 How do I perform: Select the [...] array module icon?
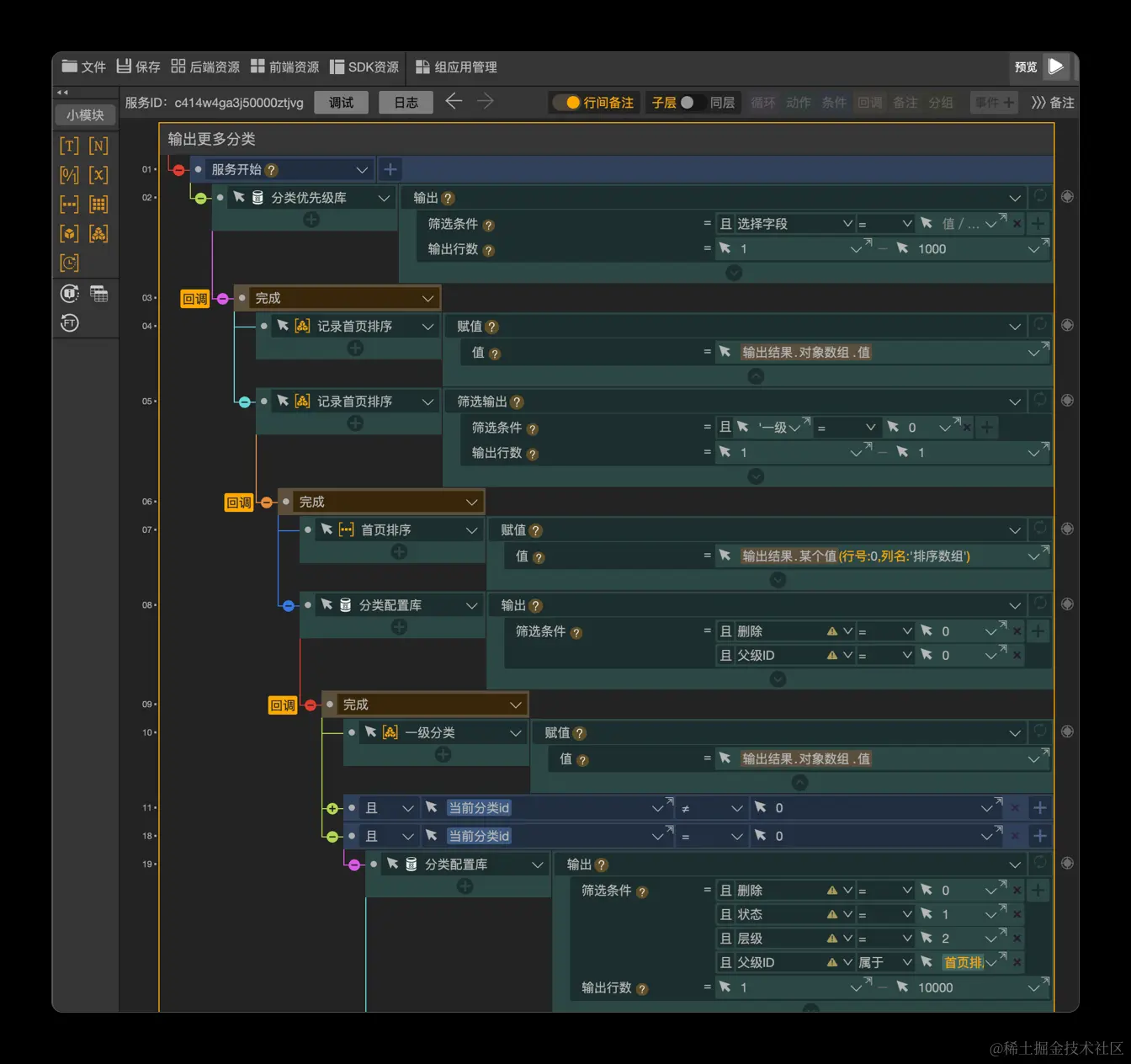coord(69,205)
